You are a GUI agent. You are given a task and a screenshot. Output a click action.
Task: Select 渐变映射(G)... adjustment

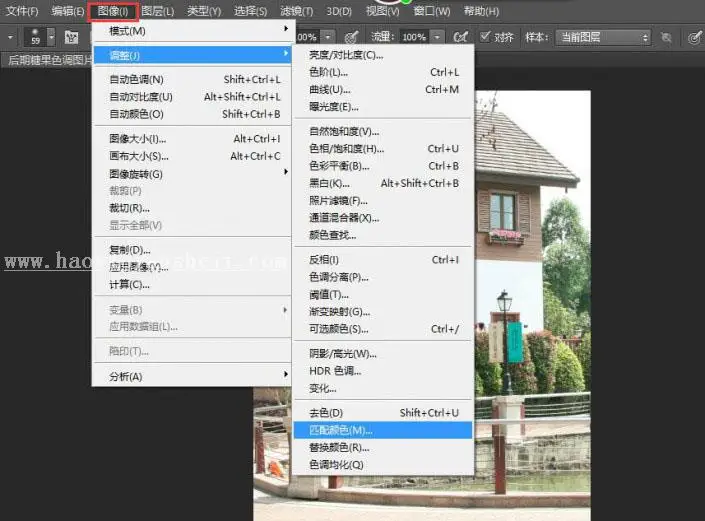click(x=383, y=312)
